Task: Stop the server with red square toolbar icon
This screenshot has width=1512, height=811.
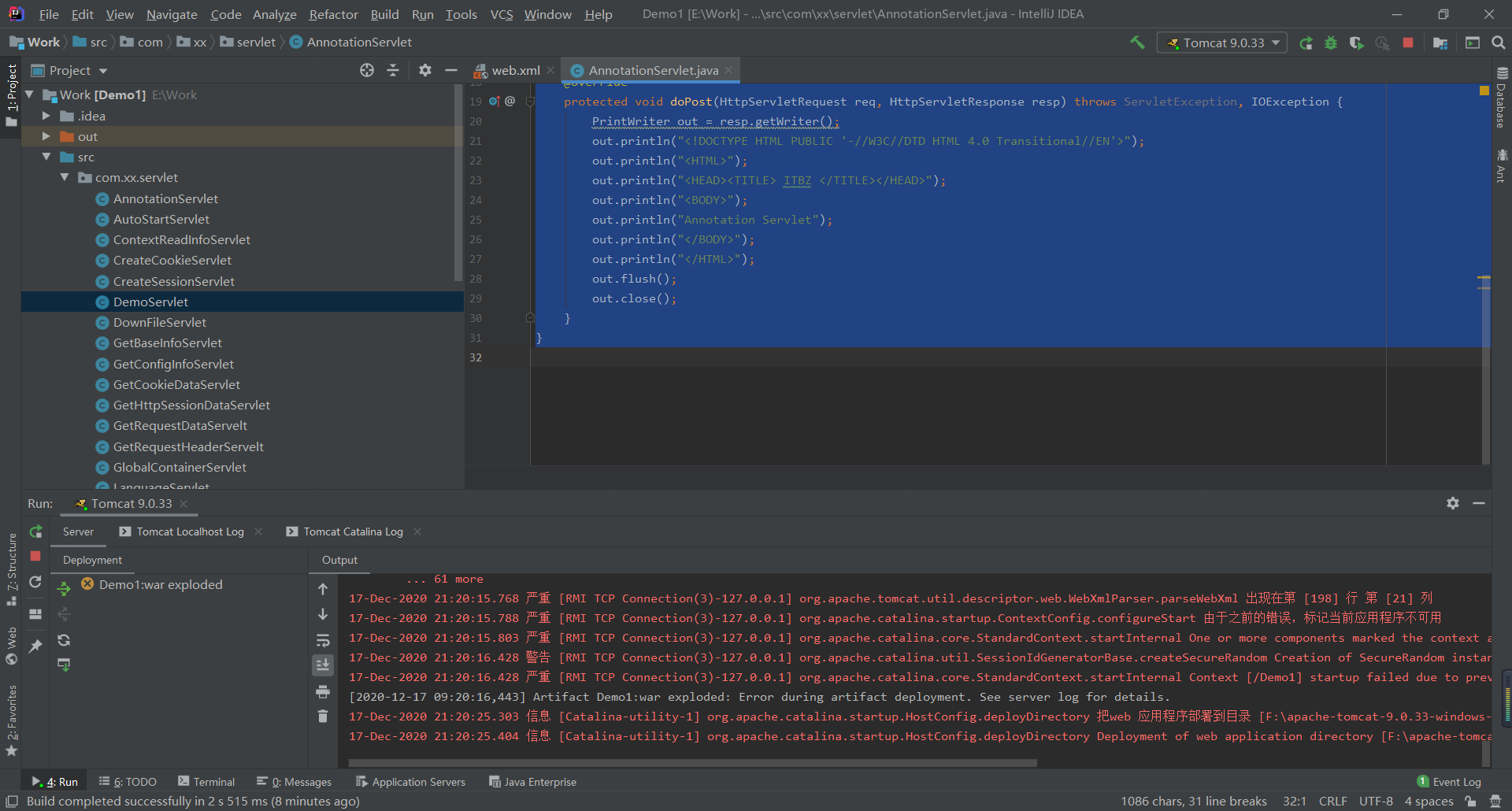Action: [x=1408, y=43]
